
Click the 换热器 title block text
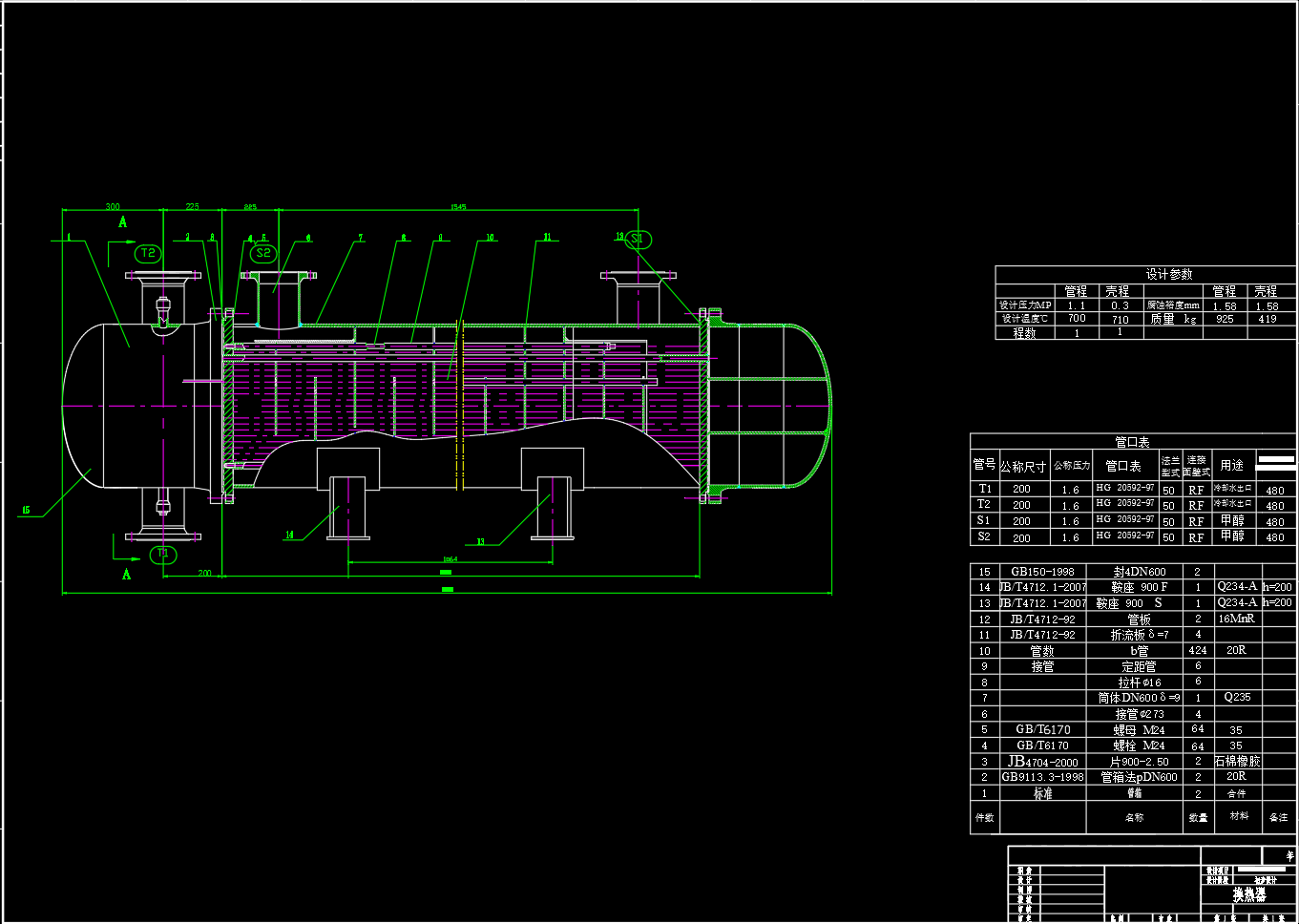tap(1248, 894)
